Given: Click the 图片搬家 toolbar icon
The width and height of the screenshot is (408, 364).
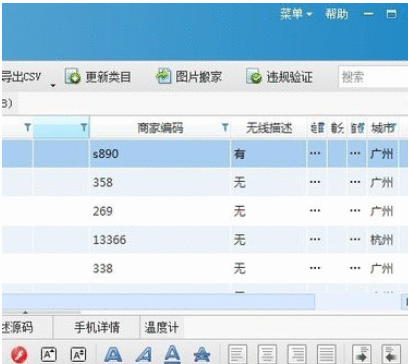Looking at the screenshot, I should (x=164, y=76).
